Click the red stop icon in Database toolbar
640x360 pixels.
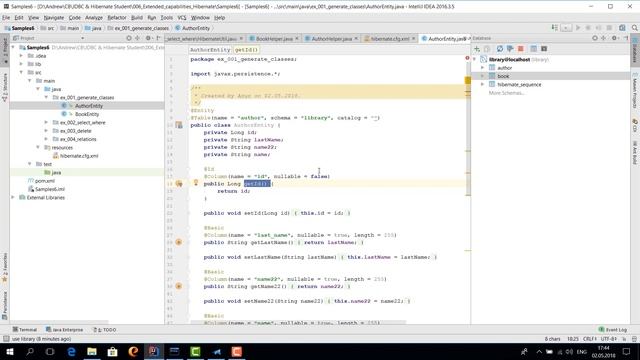(x=521, y=49)
